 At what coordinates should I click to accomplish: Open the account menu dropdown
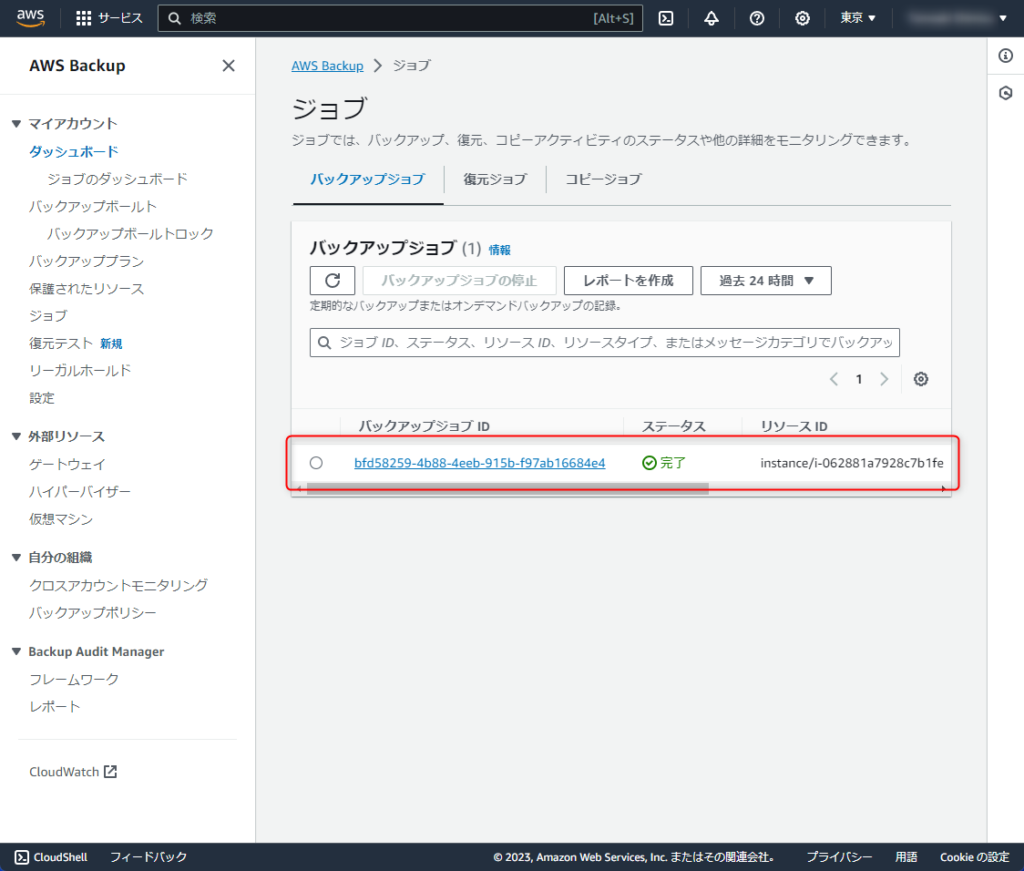(959, 18)
